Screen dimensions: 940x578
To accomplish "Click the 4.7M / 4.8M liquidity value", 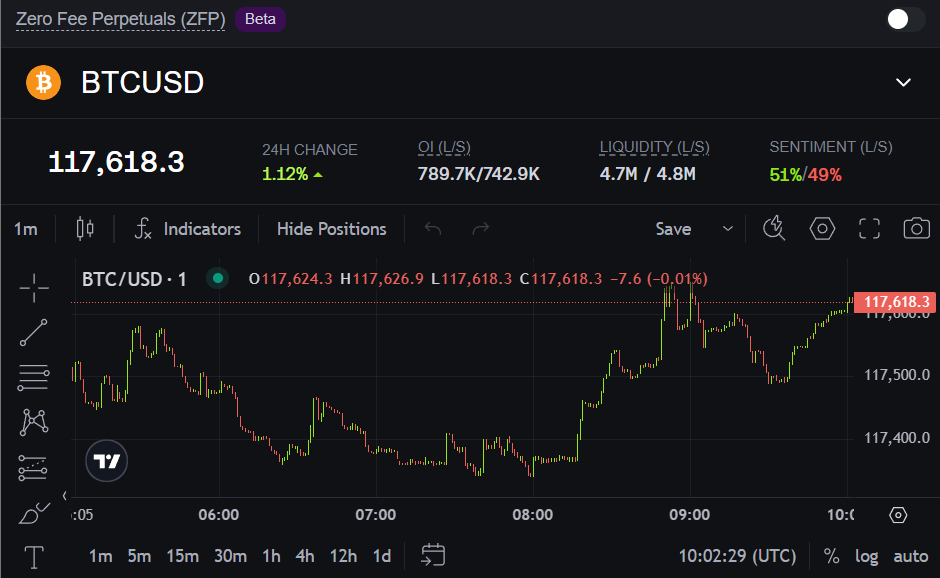I will pos(647,174).
